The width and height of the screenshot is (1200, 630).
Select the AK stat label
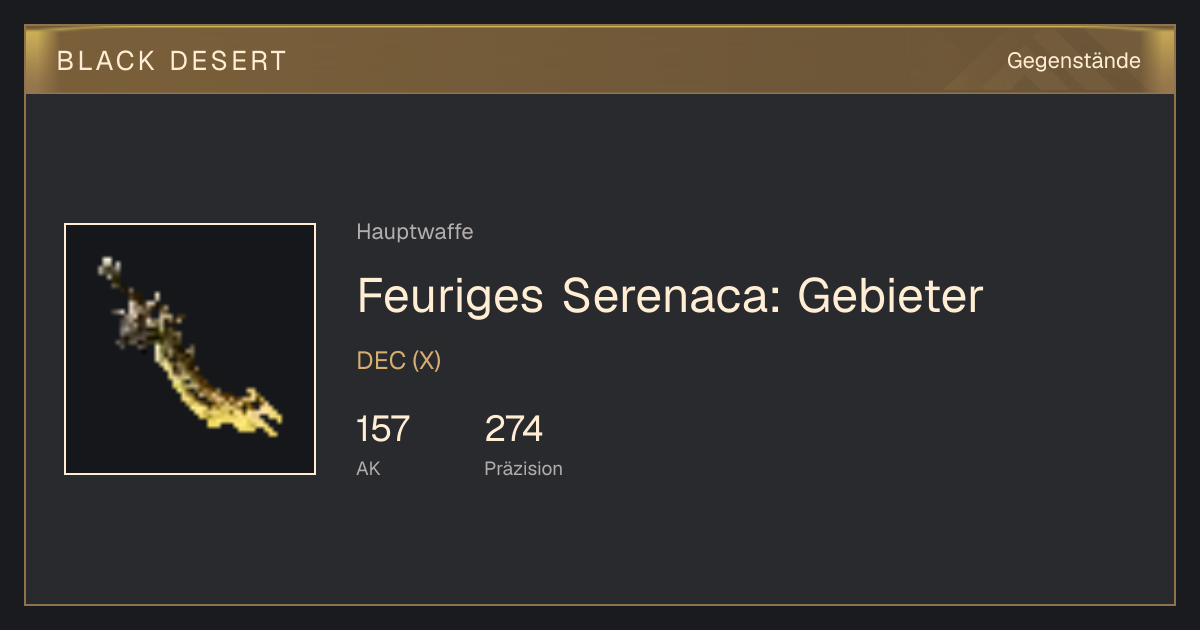pyautogui.click(x=368, y=468)
